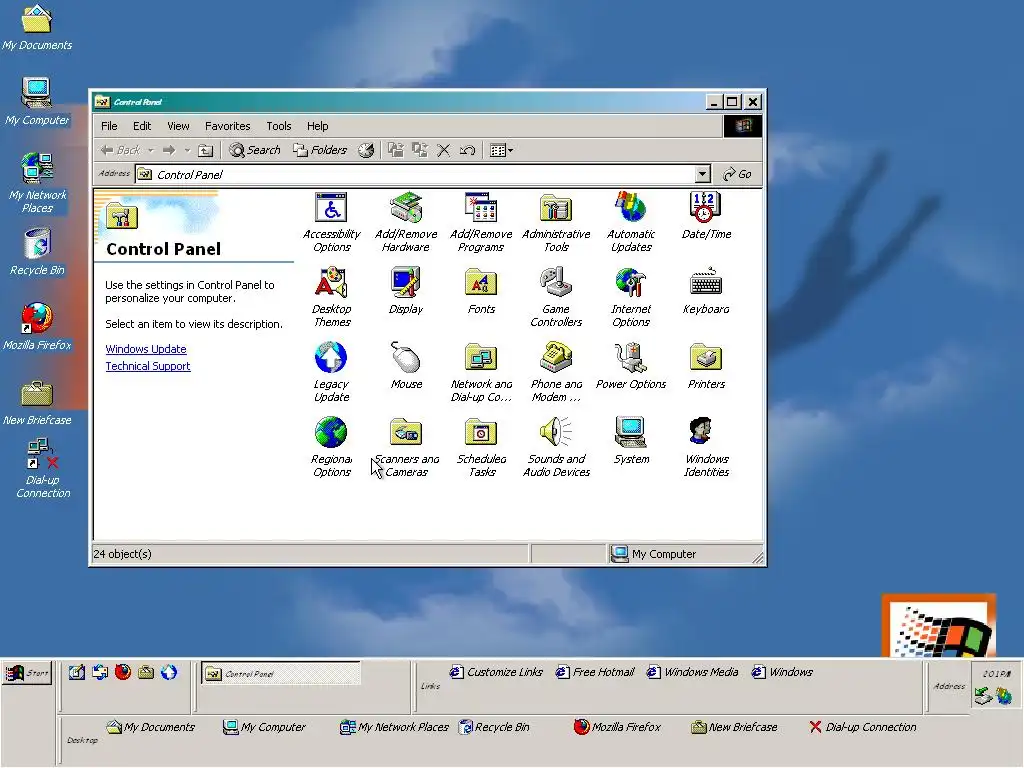Open Windows Identities applet

pyautogui.click(x=706, y=447)
